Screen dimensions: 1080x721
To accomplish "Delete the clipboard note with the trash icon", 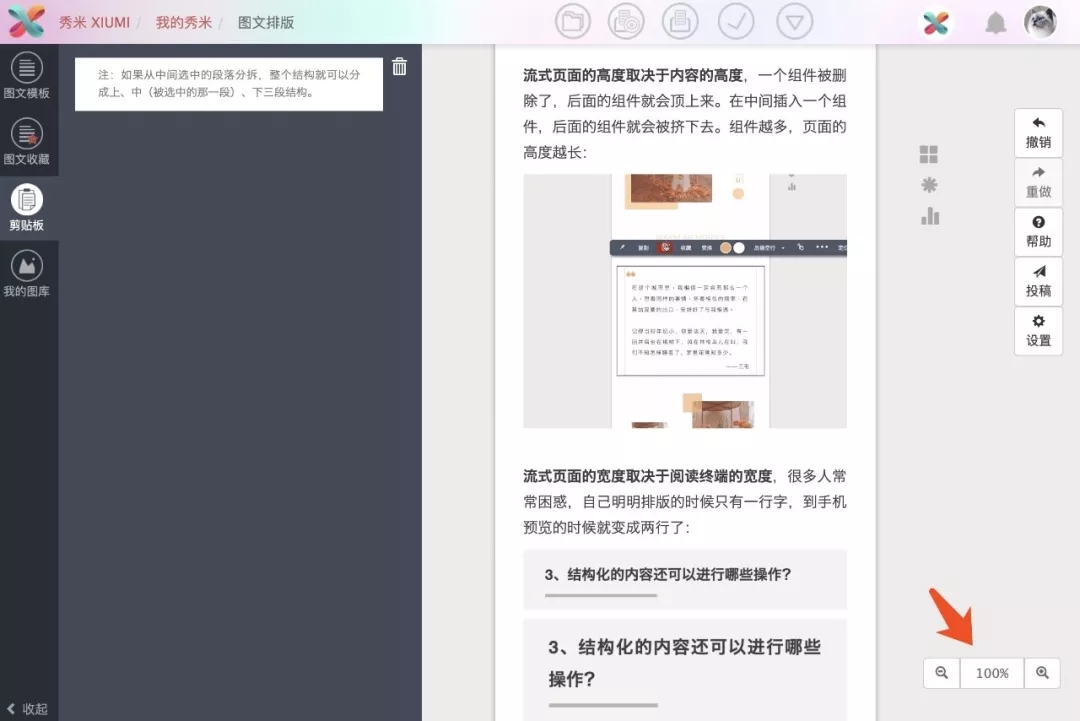I will pos(399,65).
